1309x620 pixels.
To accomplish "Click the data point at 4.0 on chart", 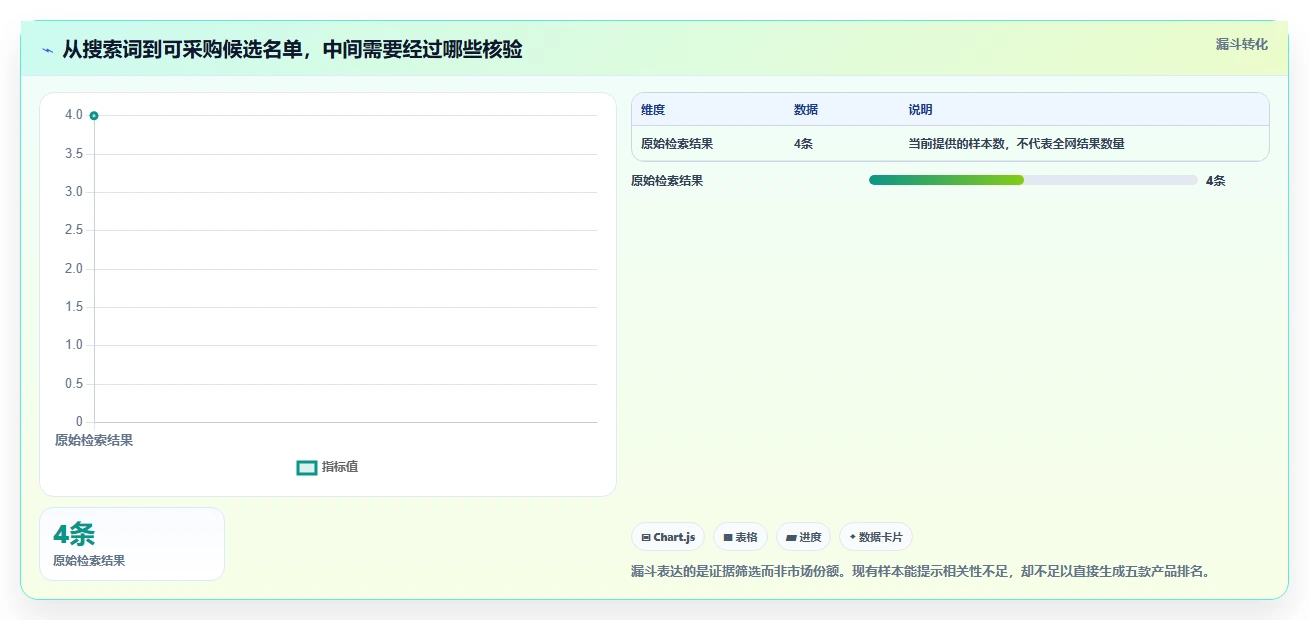I will point(94,116).
